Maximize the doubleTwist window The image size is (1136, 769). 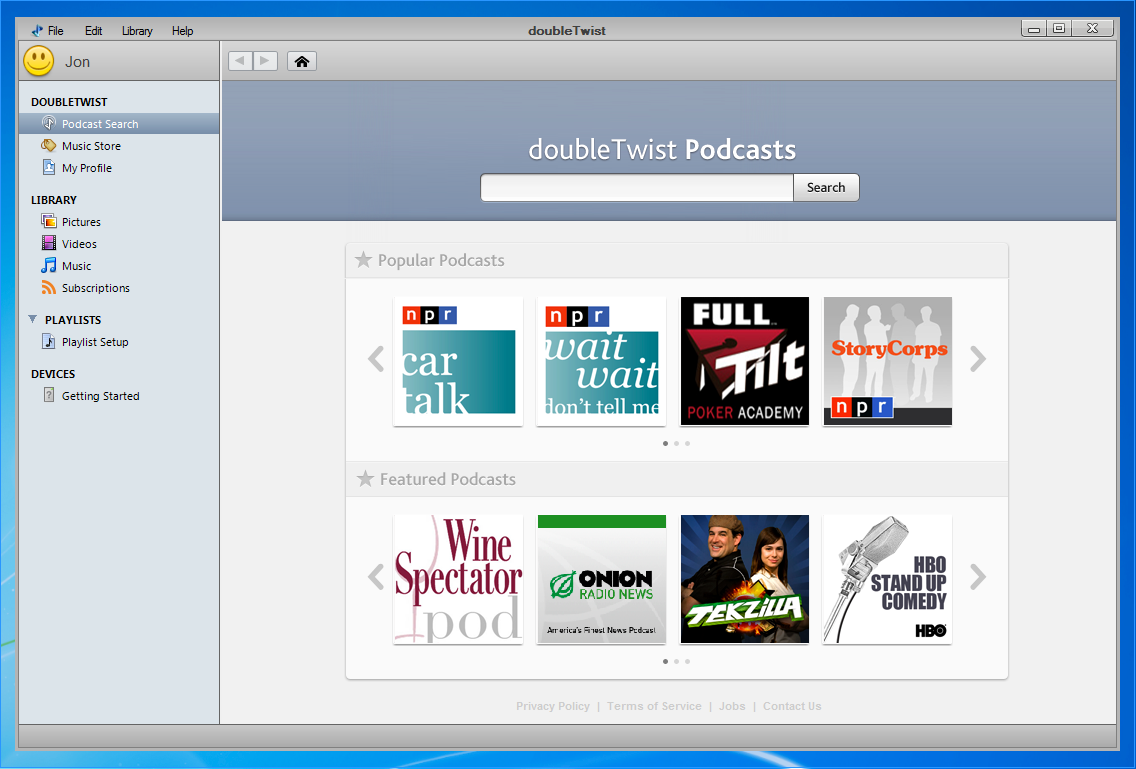[1058, 28]
